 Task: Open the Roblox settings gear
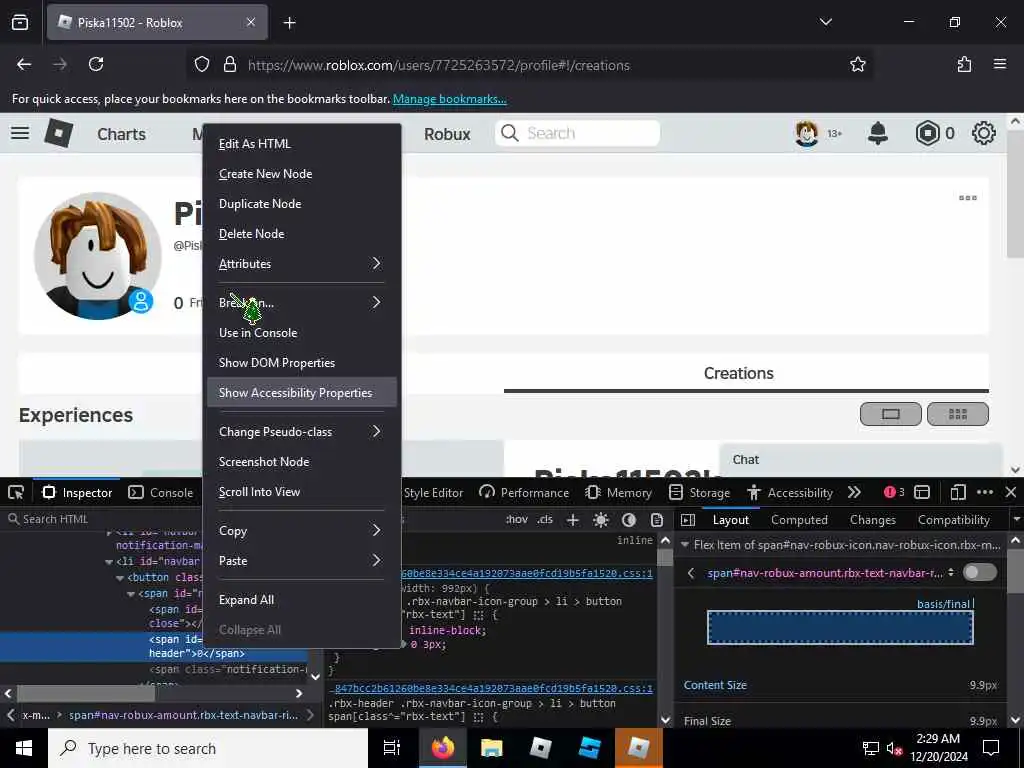[984, 133]
